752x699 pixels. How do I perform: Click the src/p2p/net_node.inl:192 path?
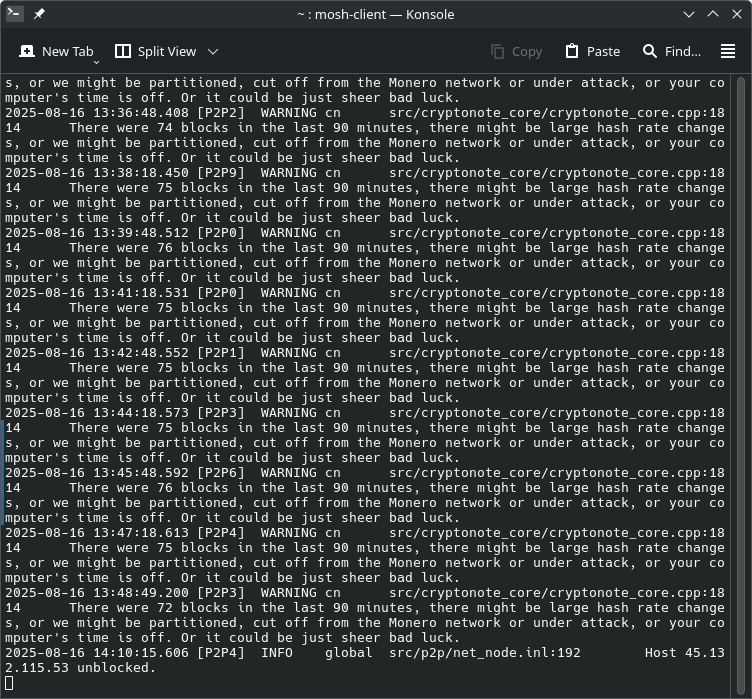(x=484, y=652)
